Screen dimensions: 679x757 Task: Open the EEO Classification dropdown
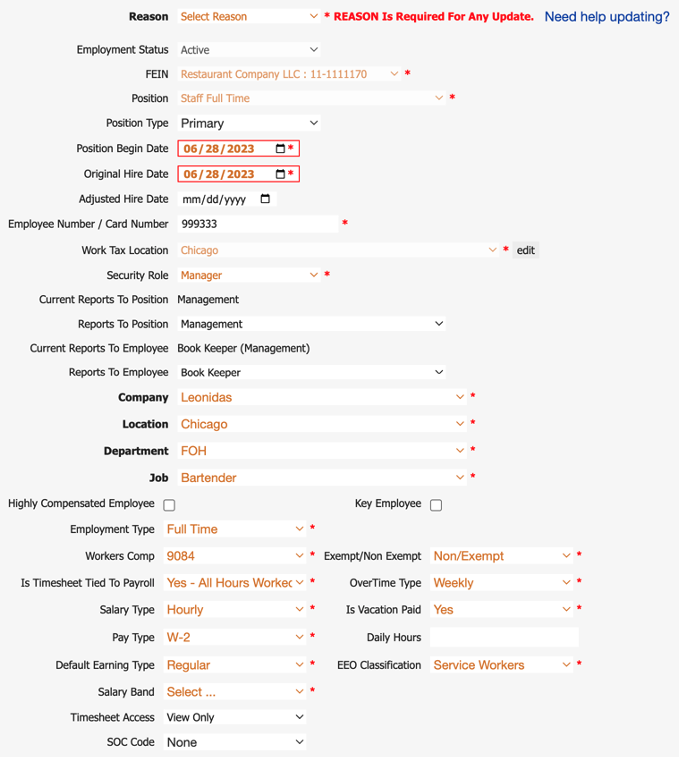[502, 665]
